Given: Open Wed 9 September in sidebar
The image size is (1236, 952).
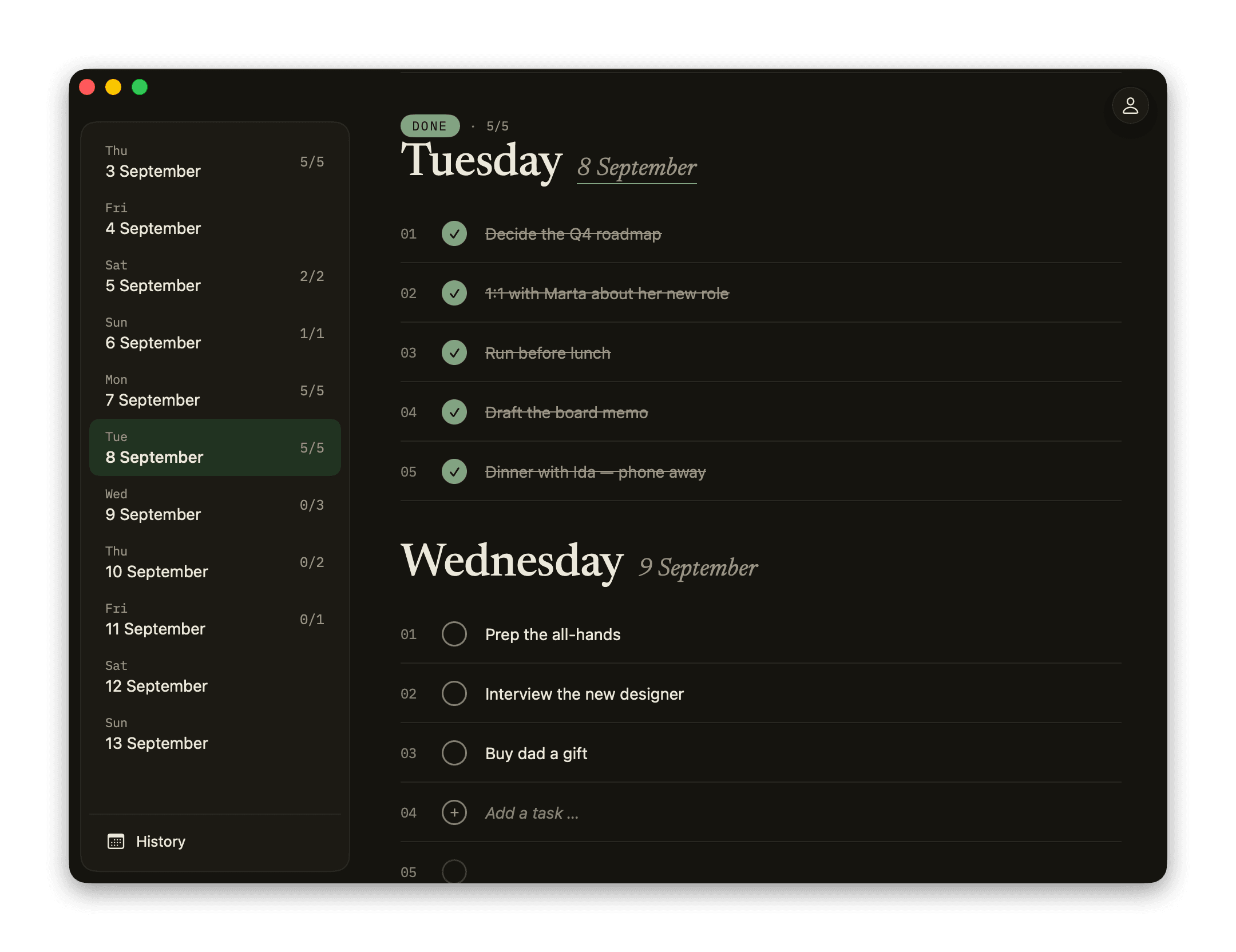Looking at the screenshot, I should 215,505.
